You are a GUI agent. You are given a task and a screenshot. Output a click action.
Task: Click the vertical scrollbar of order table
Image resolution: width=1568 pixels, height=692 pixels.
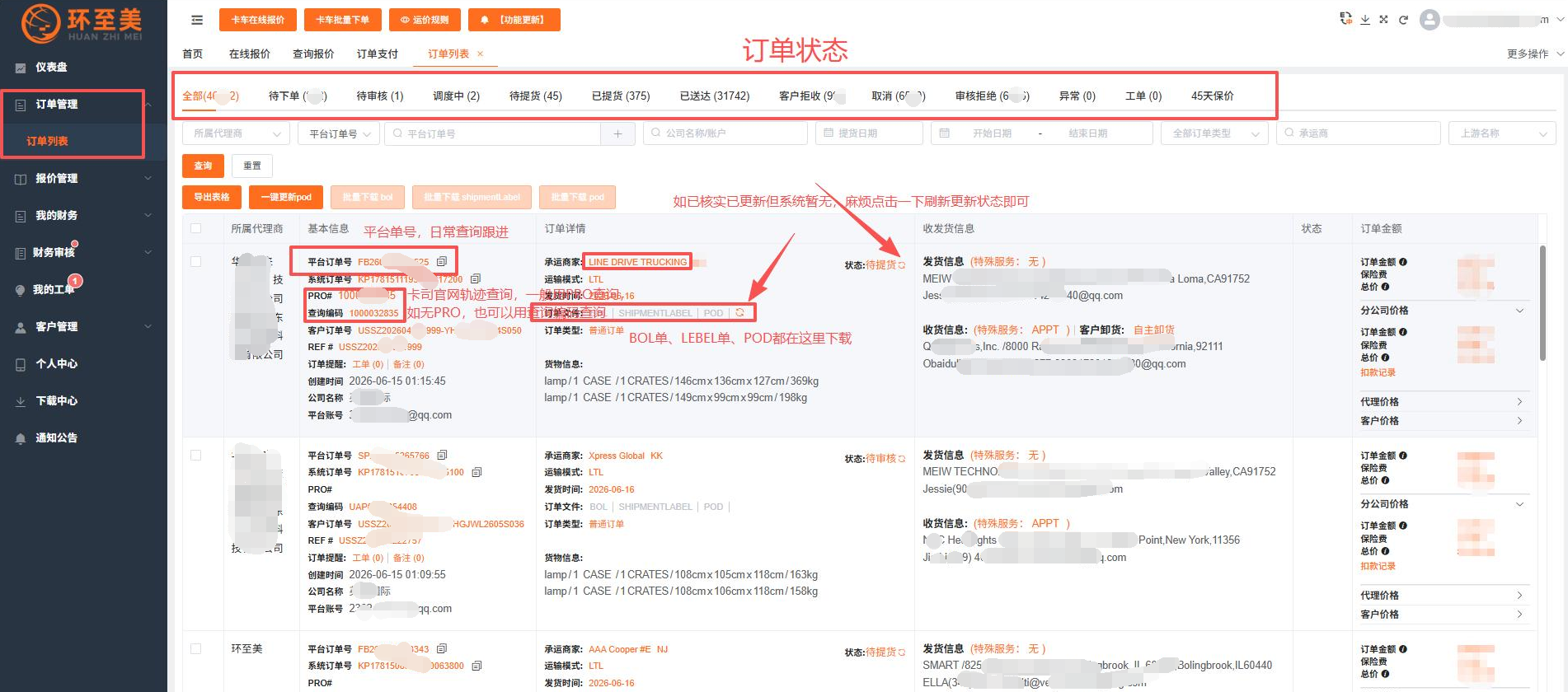coord(1542,302)
